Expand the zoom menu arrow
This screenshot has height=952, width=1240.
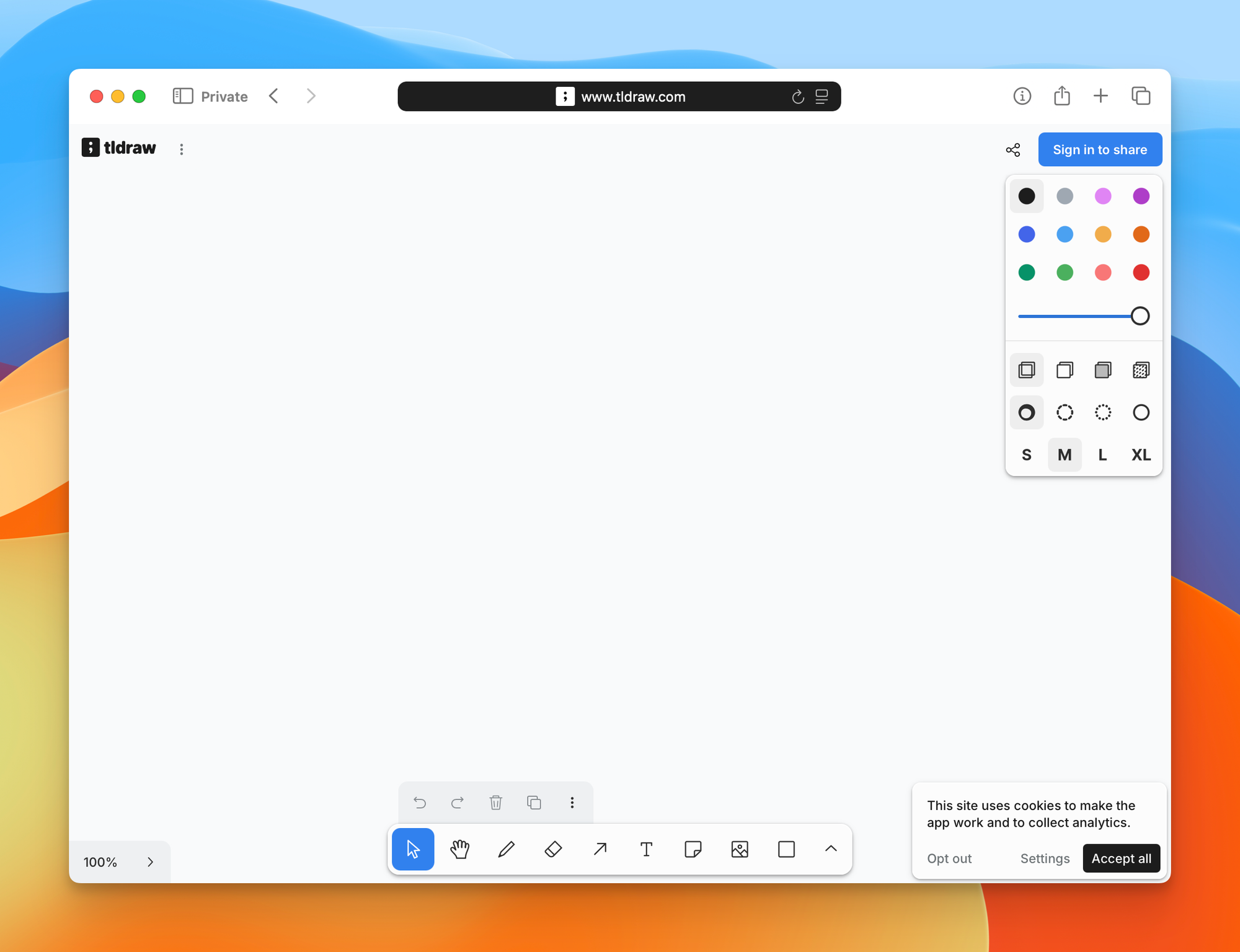click(x=150, y=862)
